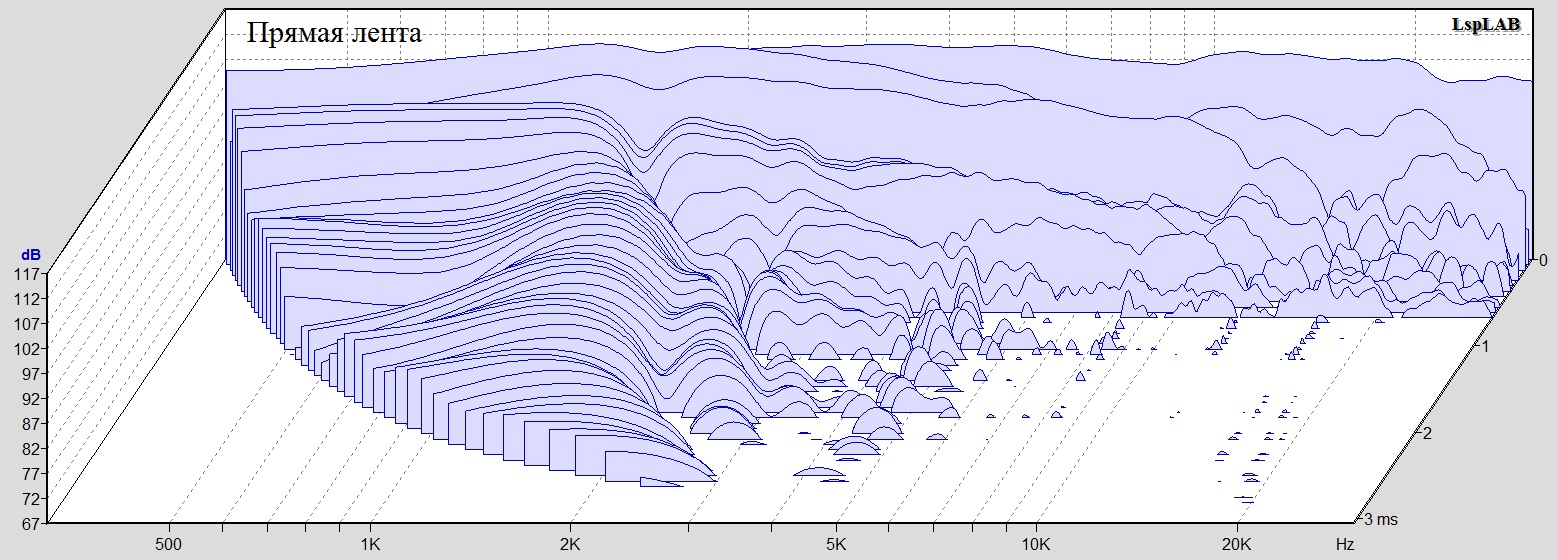Viewport: 1557px width, 560px height.
Task: Click the 97 dB axis value
Action: tap(32, 373)
